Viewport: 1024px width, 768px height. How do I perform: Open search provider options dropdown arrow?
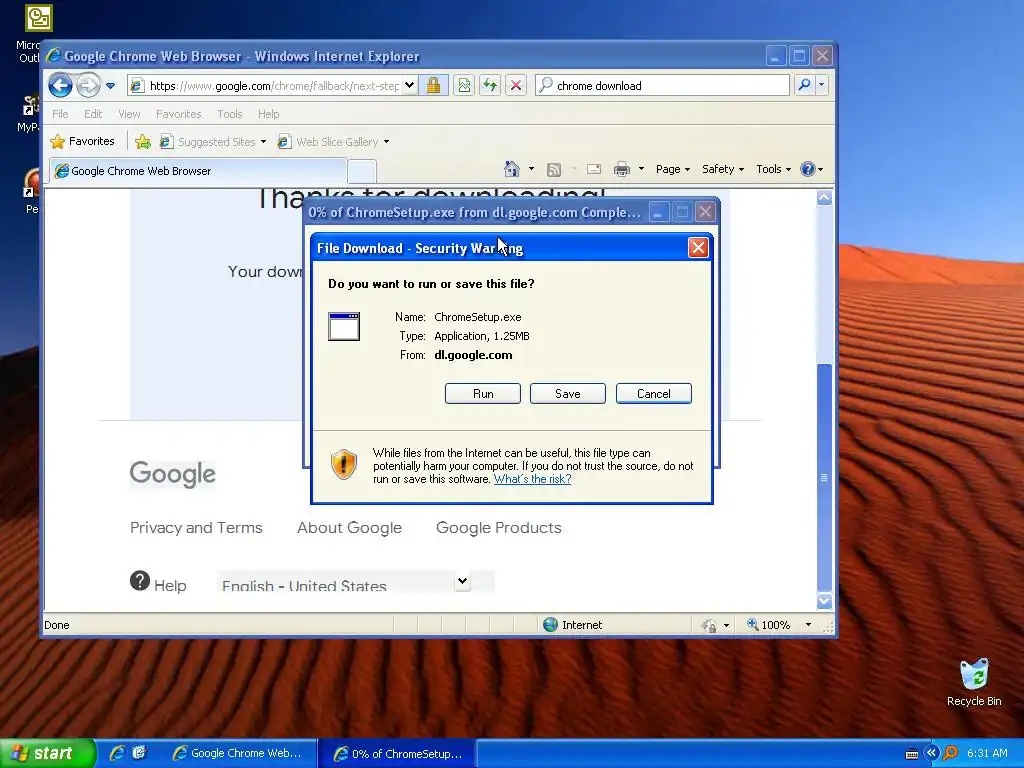pos(822,85)
